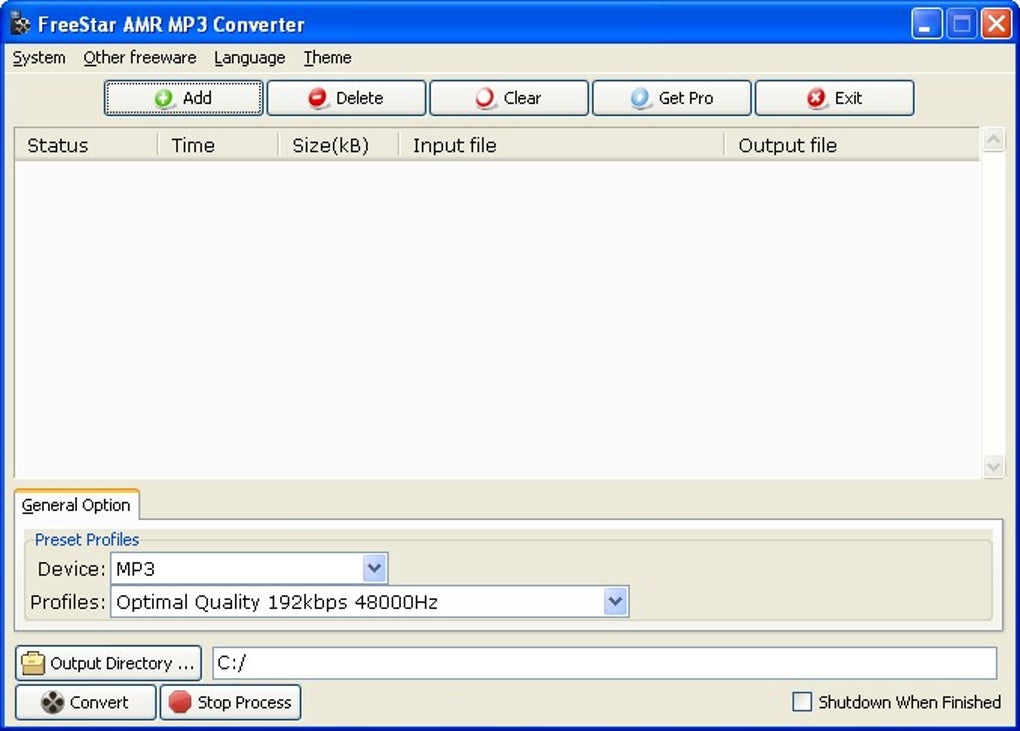Click the Exit button
Viewport: 1020px width, 731px height.
[x=834, y=98]
